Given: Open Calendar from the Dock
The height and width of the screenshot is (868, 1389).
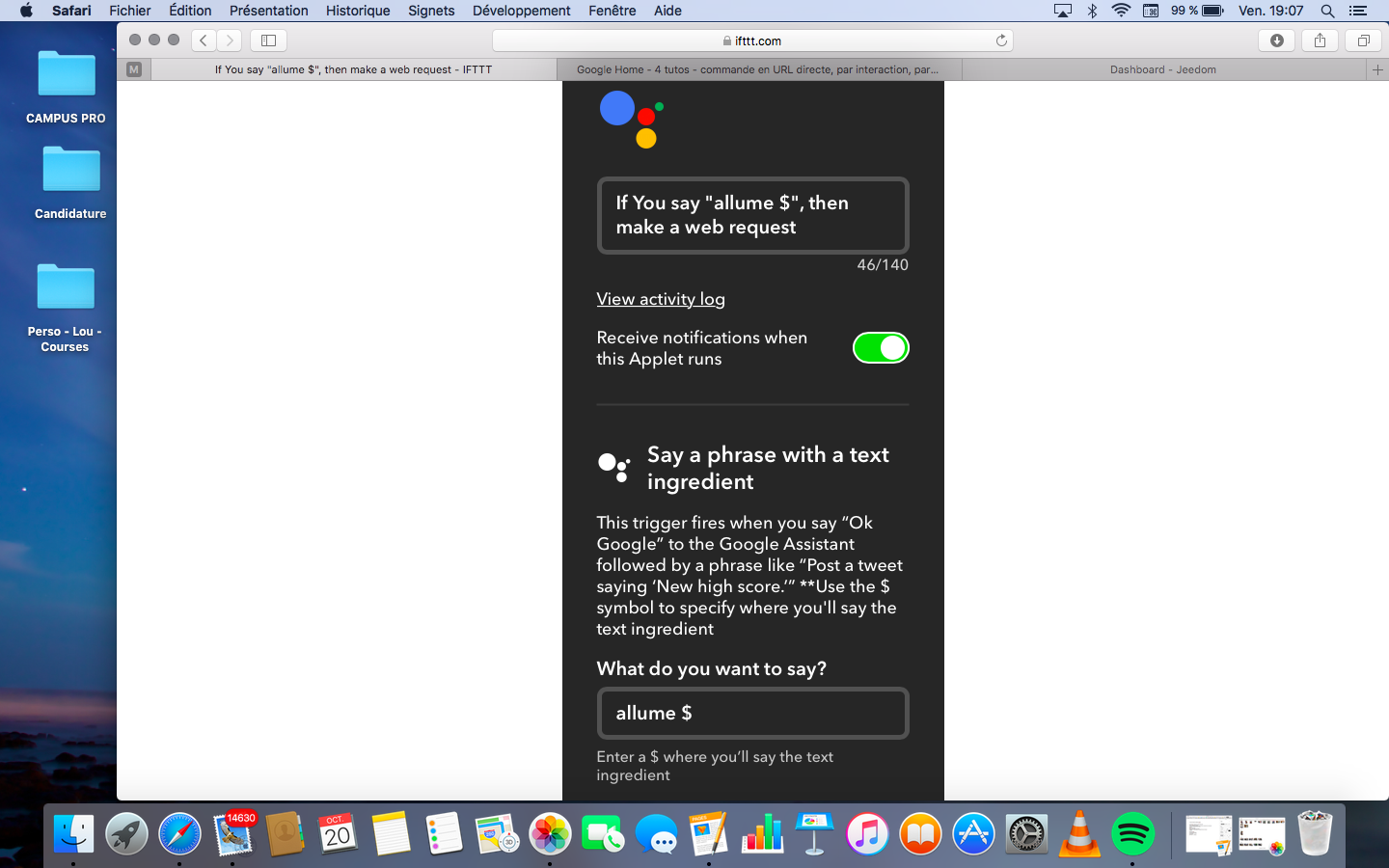Looking at the screenshot, I should (x=338, y=834).
